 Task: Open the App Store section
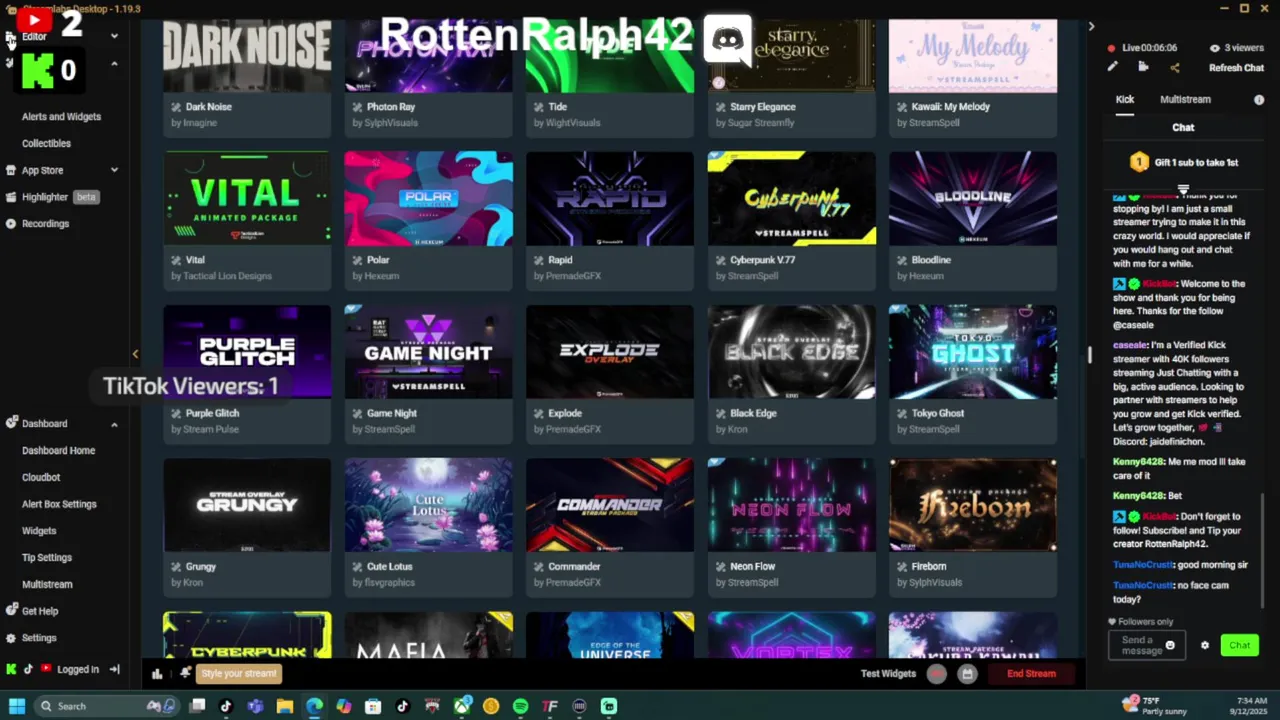pyautogui.click(x=42, y=170)
